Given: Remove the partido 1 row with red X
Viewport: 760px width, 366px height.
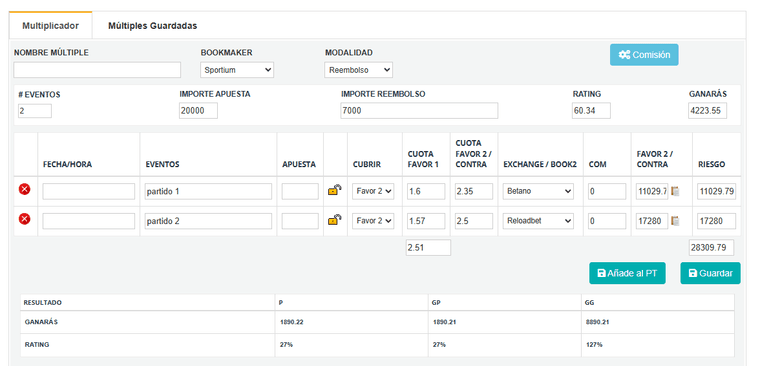Looking at the screenshot, I should point(25,190).
